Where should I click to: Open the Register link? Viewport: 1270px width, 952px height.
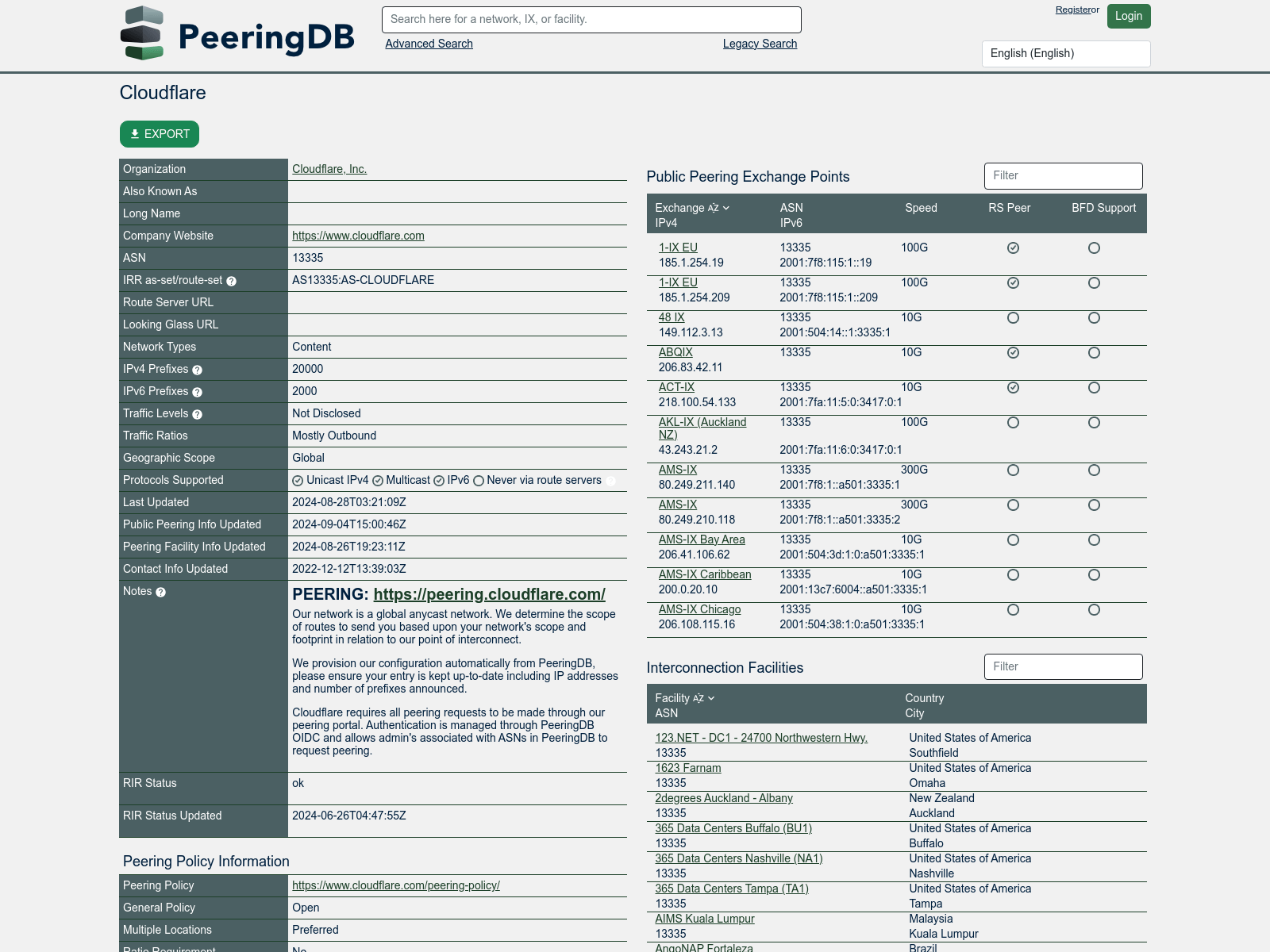1072,10
